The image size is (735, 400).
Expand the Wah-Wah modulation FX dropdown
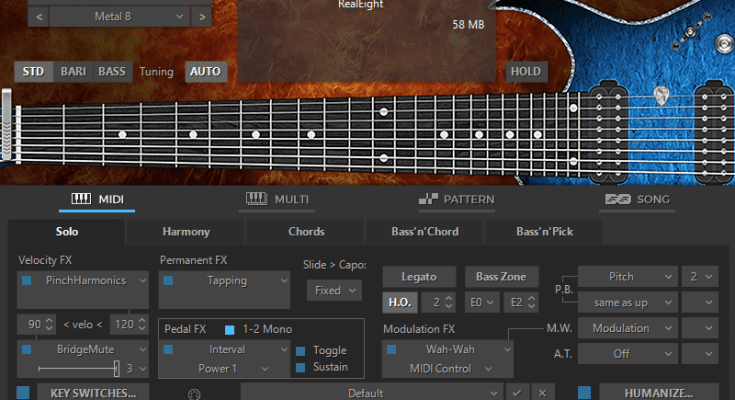448,349
